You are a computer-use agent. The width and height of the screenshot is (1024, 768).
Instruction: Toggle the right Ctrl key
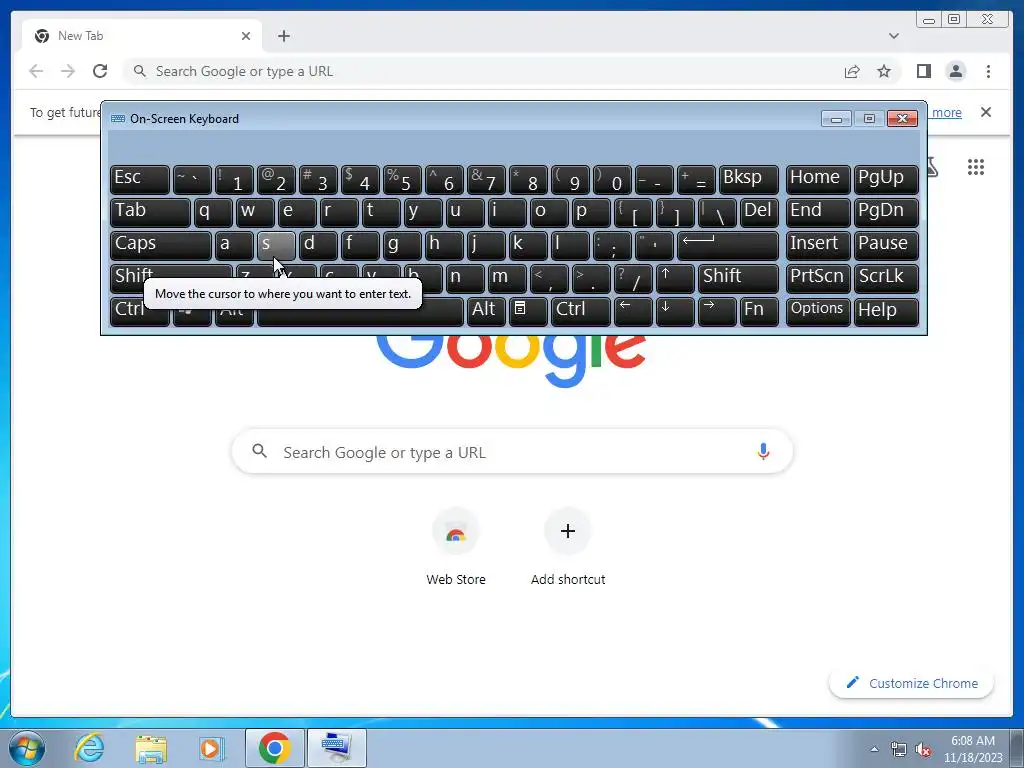[581, 312]
